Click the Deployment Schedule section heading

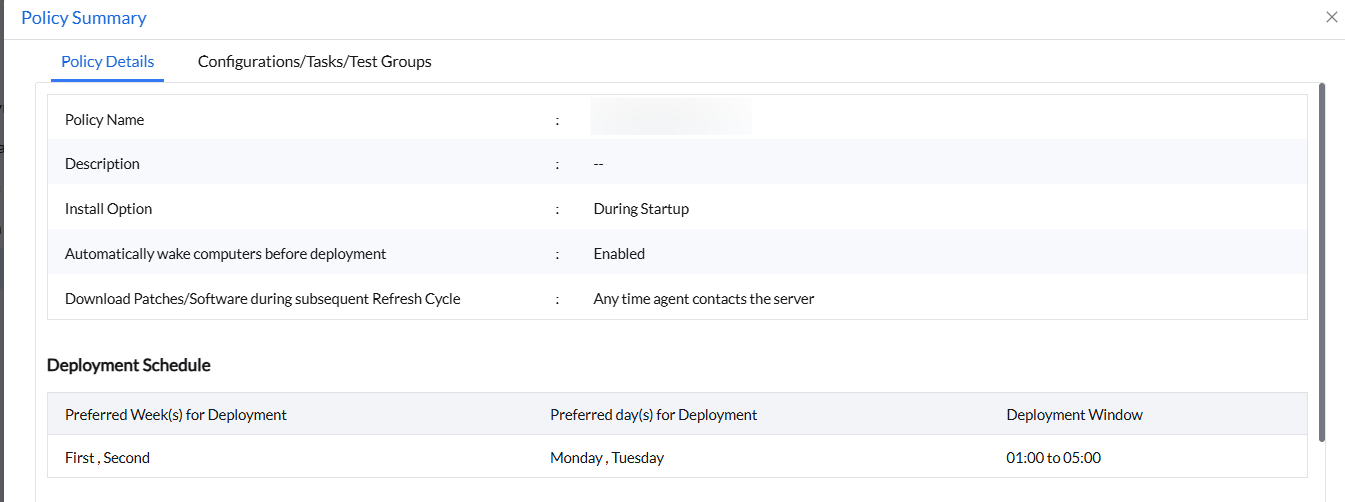coord(128,365)
